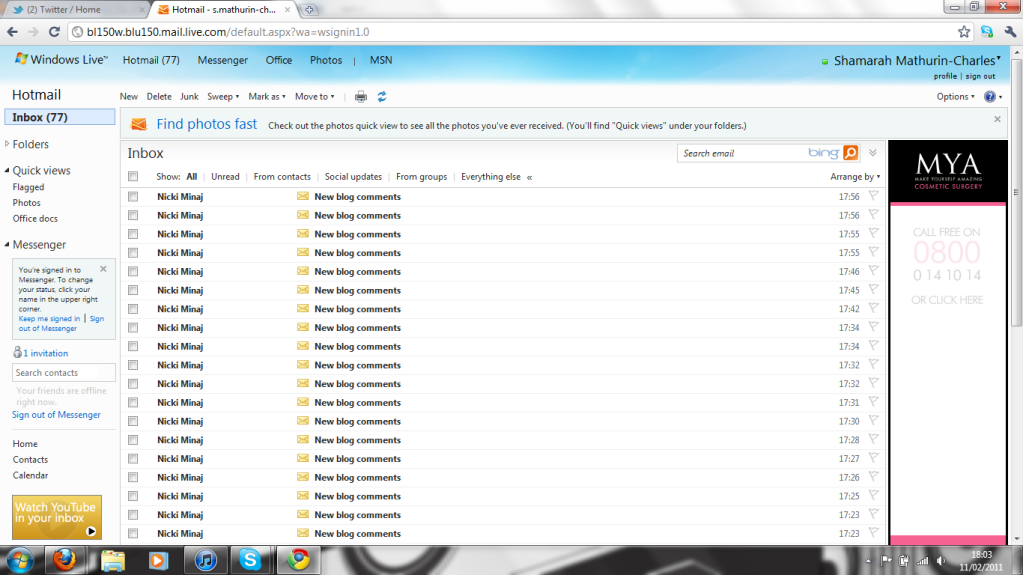Click the Windows Start button

pyautogui.click(x=20, y=560)
